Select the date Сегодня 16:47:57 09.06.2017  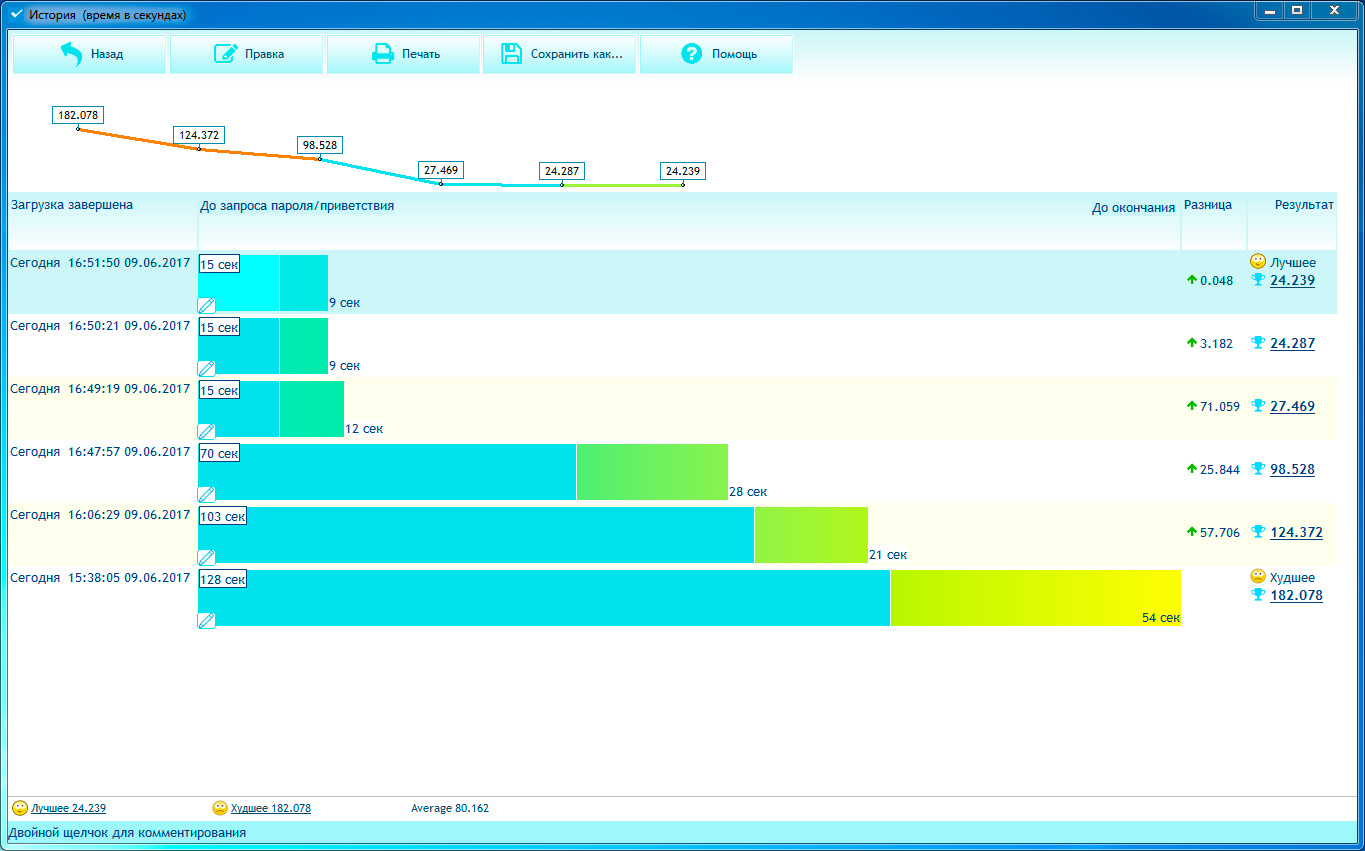point(100,452)
